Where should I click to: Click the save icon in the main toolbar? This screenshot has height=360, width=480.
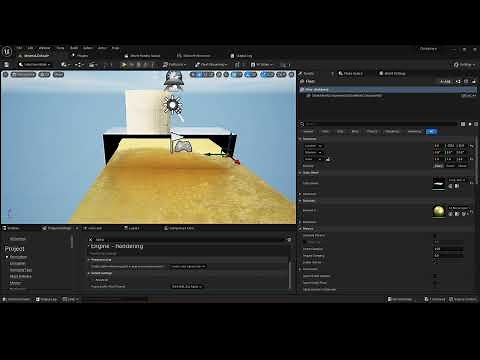pyautogui.click(x=6, y=65)
